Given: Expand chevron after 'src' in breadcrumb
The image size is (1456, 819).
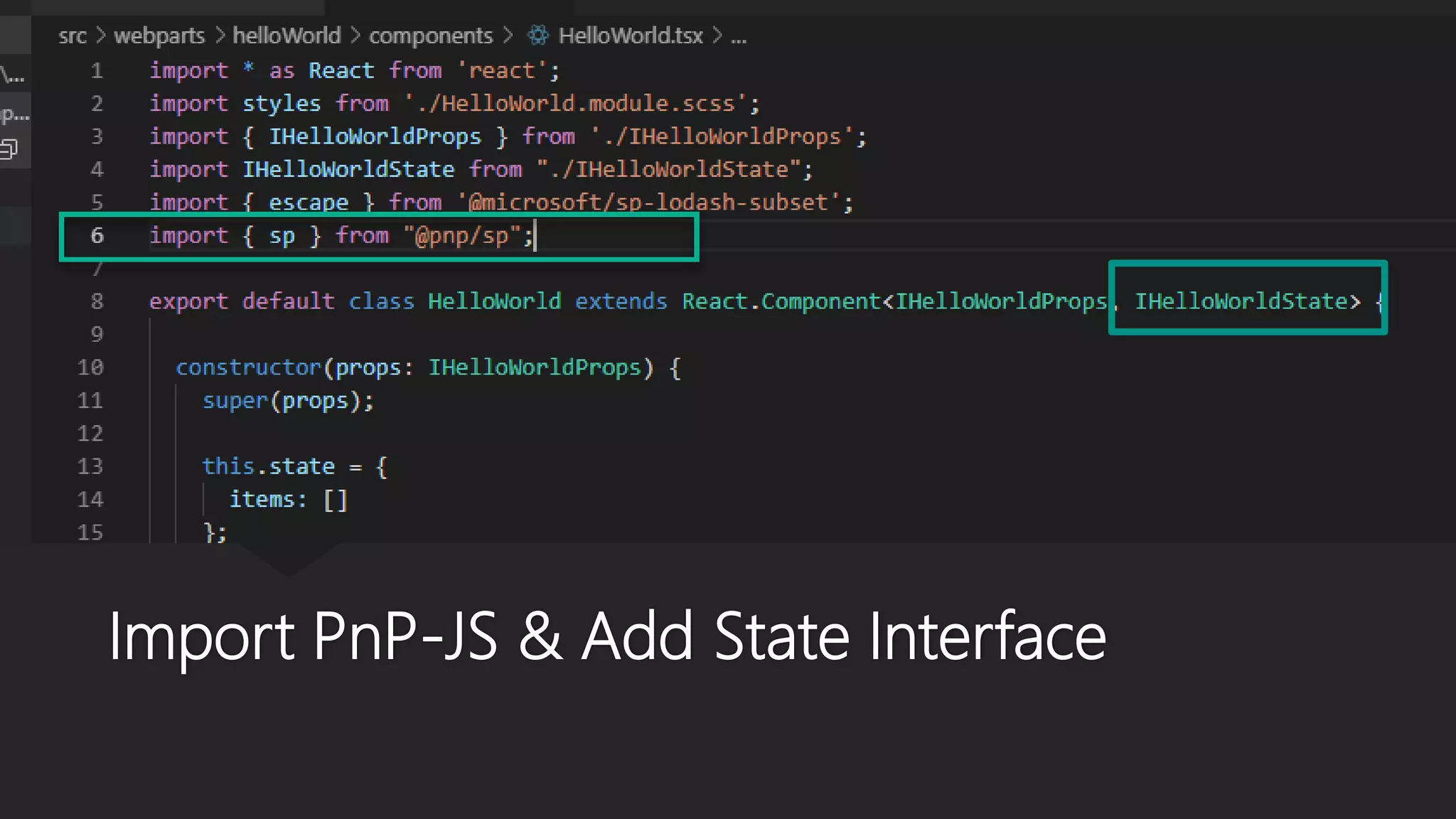Looking at the screenshot, I should tap(100, 36).
